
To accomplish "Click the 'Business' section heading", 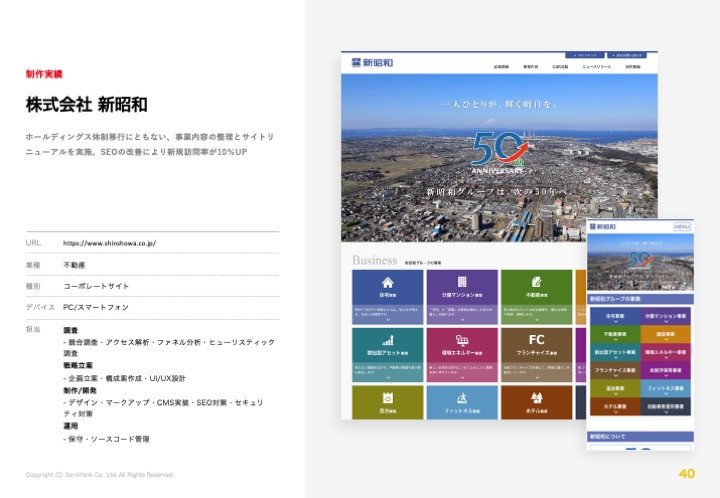I will (375, 260).
